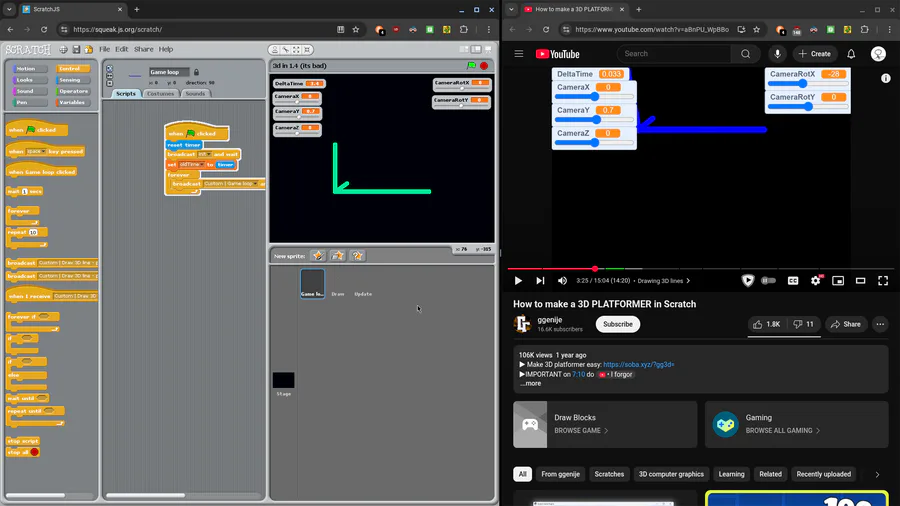Click the green flag above Scratch stage
This screenshot has height=506, width=900.
coord(471,65)
